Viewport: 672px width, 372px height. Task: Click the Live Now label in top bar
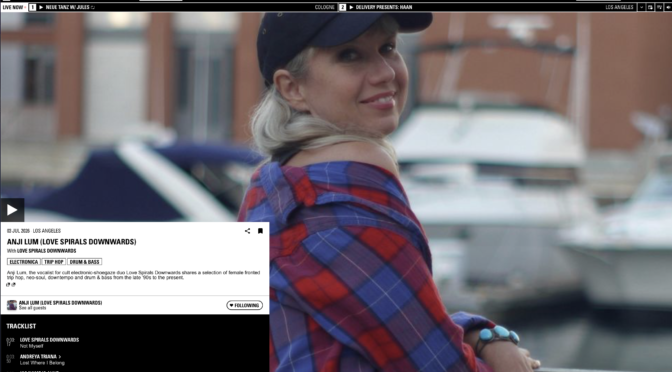click(x=13, y=7)
